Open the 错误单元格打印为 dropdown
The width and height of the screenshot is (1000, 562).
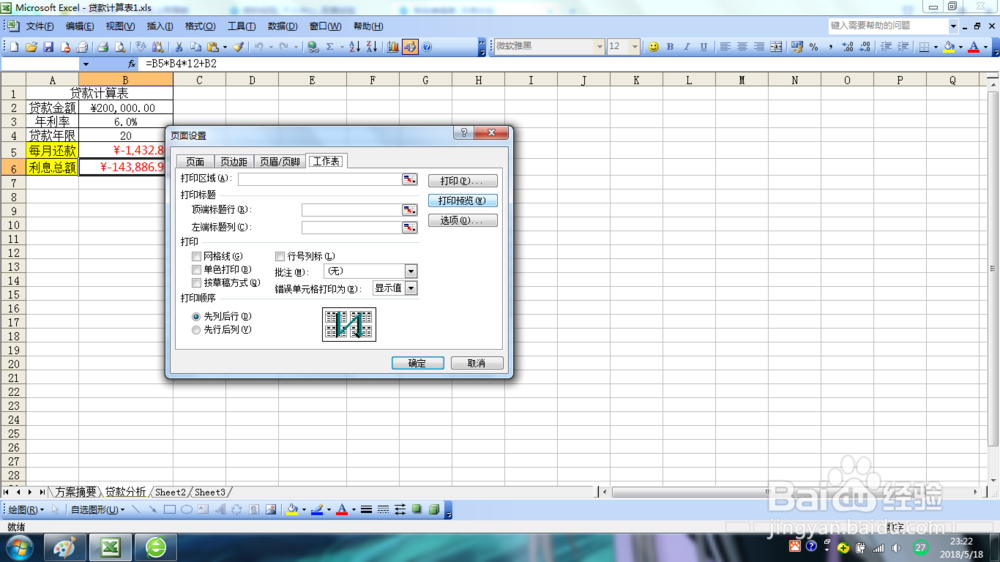(x=411, y=288)
